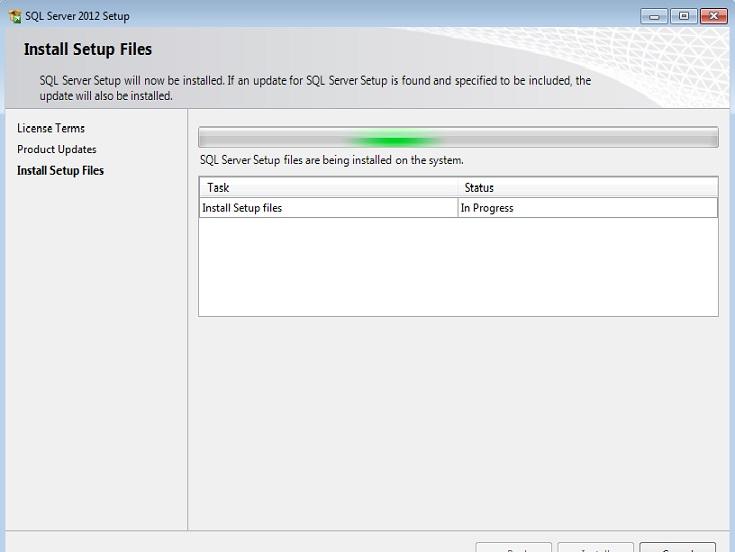Click the SQL Server Setup title bar icon
Image resolution: width=735 pixels, height=552 pixels.
(x=14, y=16)
